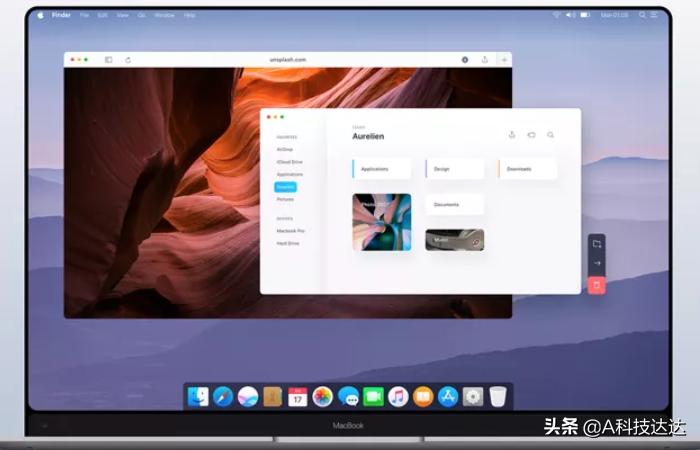Select Applications in the sidebar
Screen dimensions: 700x450
click(290, 174)
